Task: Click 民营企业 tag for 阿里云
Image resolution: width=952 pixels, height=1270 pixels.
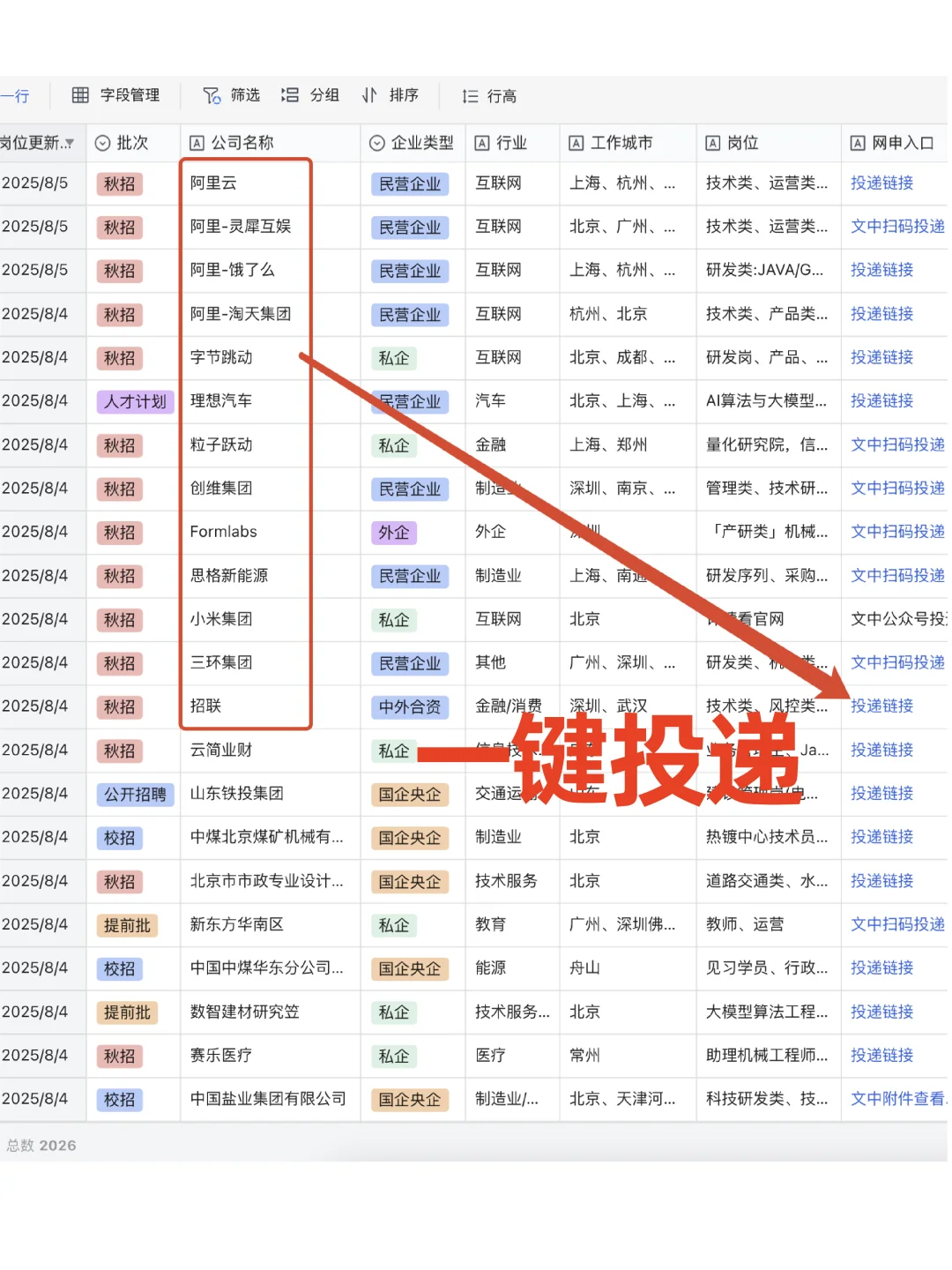Action: (410, 184)
